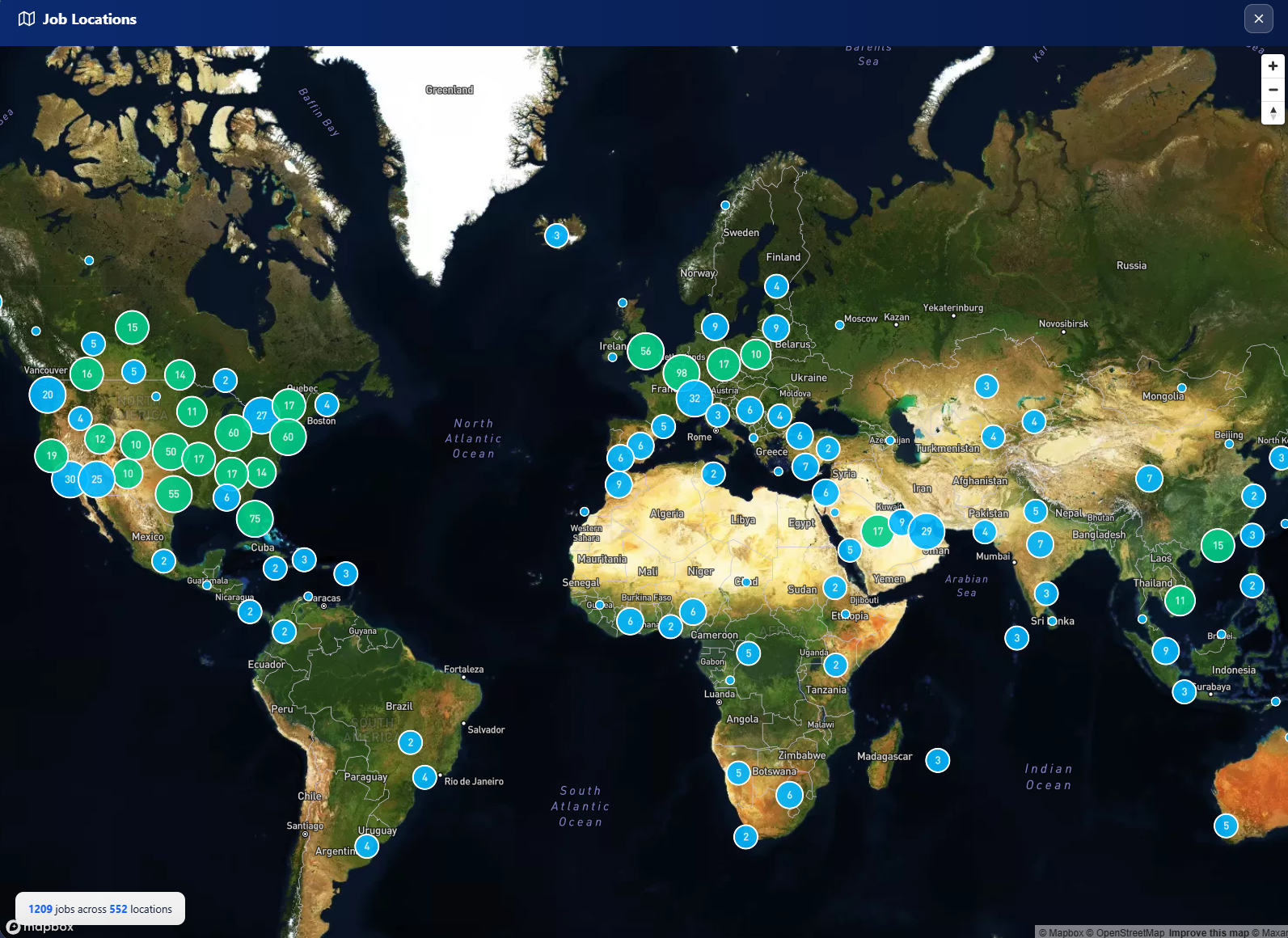Select the 7-job cluster near Syria
The height and width of the screenshot is (938, 1288).
click(805, 467)
